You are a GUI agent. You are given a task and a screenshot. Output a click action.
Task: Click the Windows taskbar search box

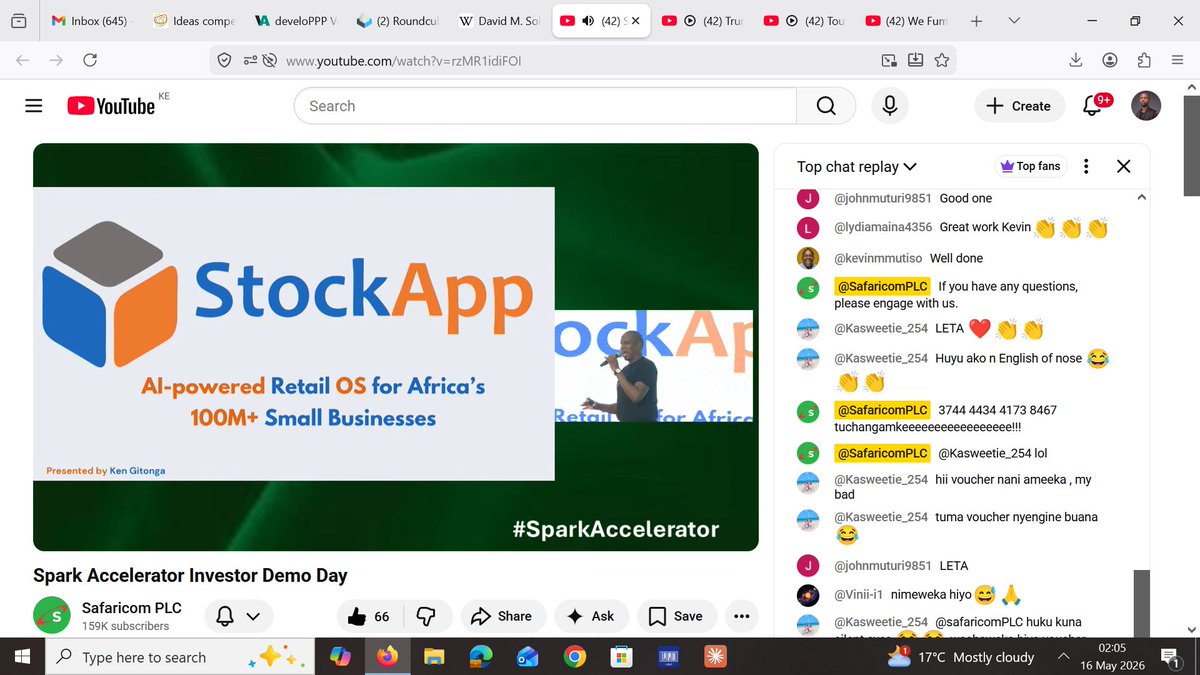pos(179,657)
